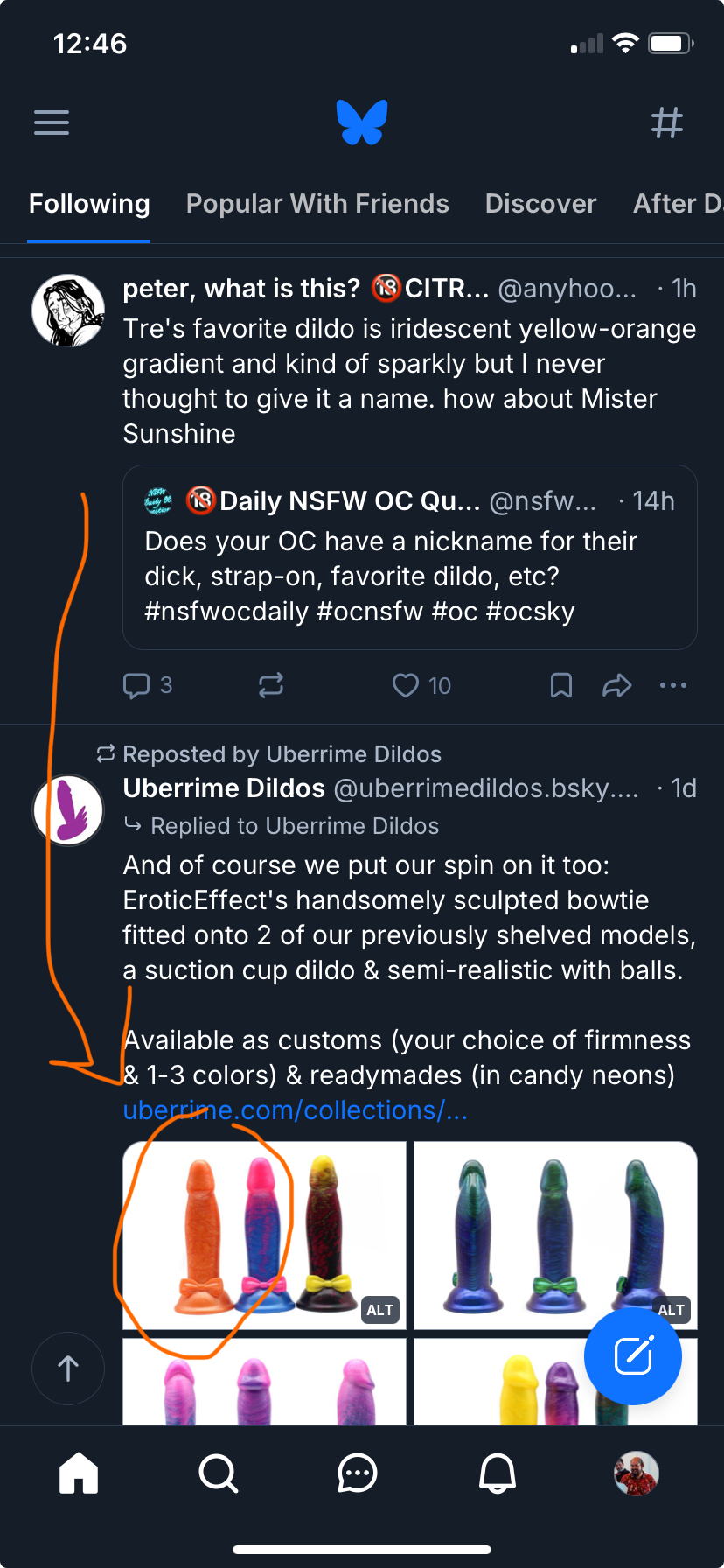Open the uberrime.com collections link
724x1568 pixels.
(x=296, y=1110)
